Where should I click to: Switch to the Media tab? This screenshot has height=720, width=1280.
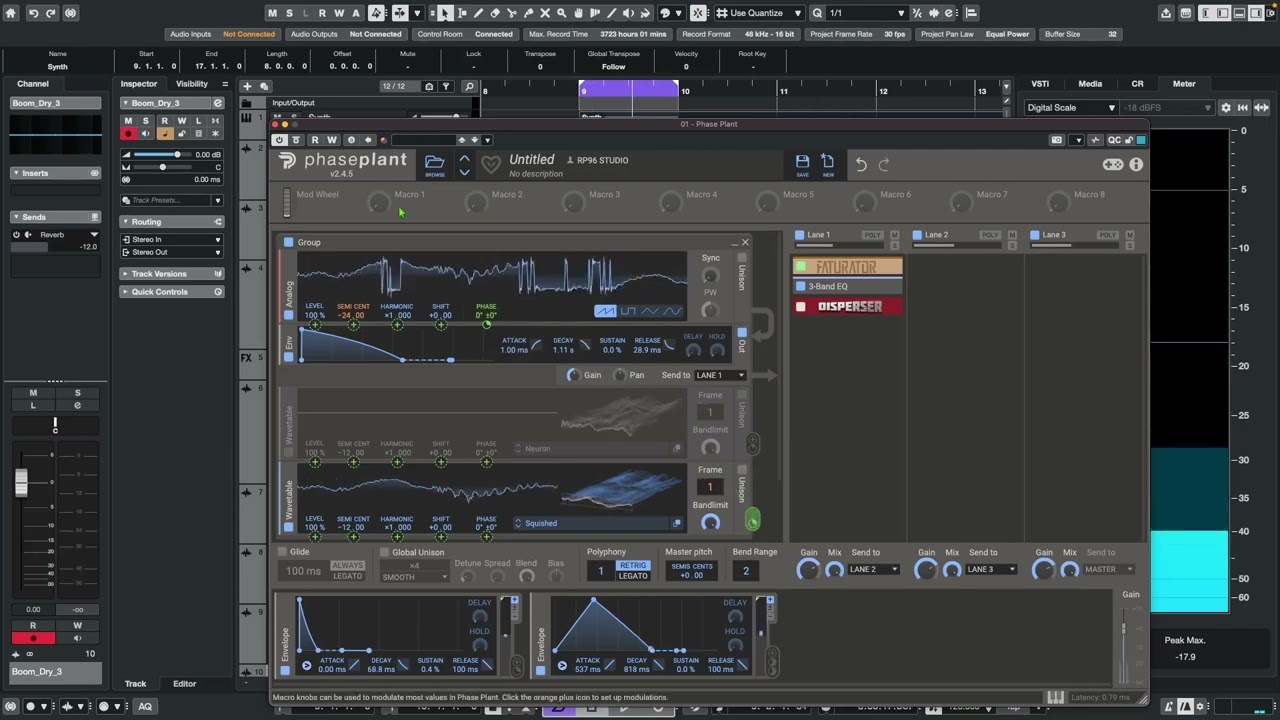1090,84
